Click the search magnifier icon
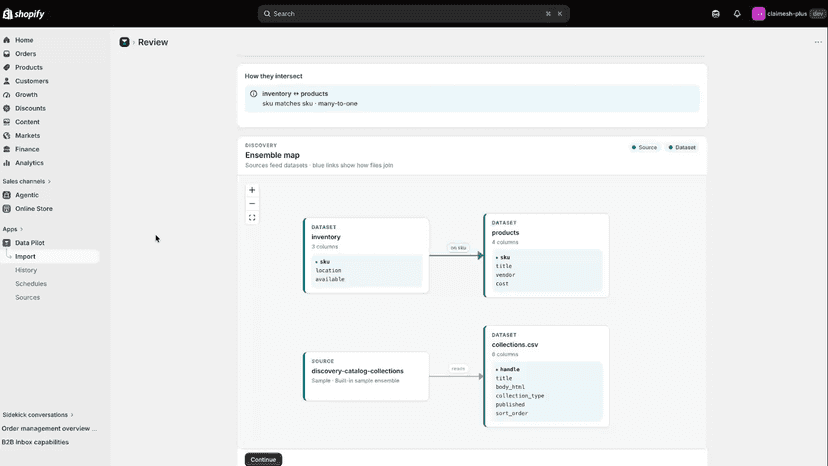This screenshot has width=828, height=466. point(267,14)
